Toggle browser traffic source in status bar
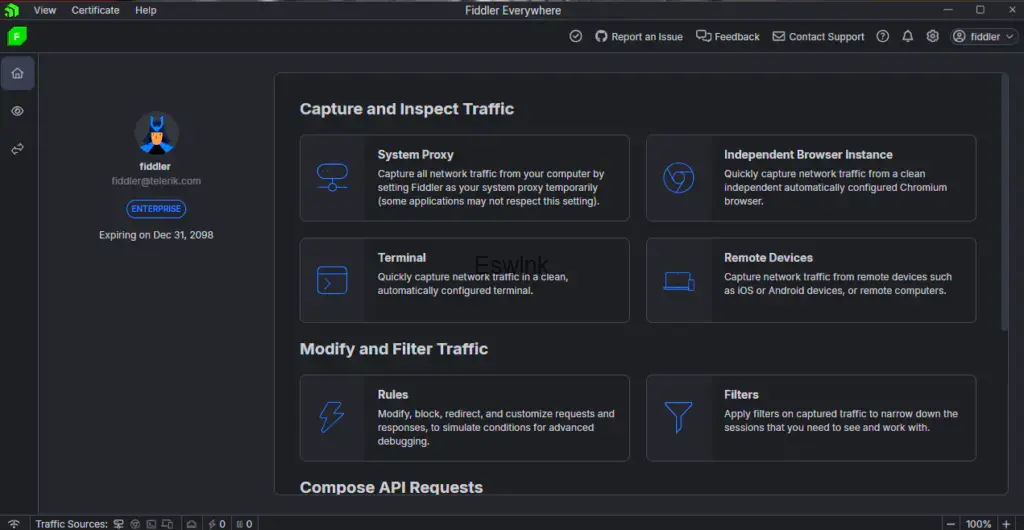1024x530 pixels. point(135,523)
